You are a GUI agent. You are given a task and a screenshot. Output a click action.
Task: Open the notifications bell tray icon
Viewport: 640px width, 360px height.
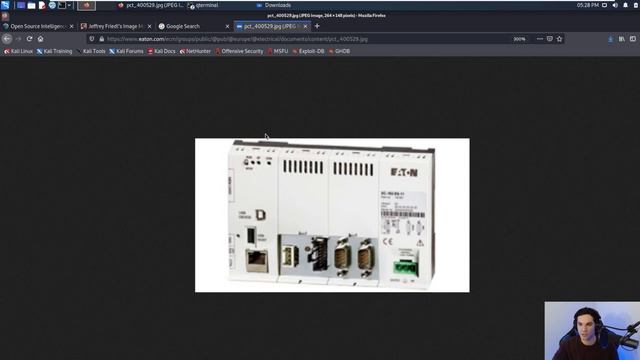[625, 5]
